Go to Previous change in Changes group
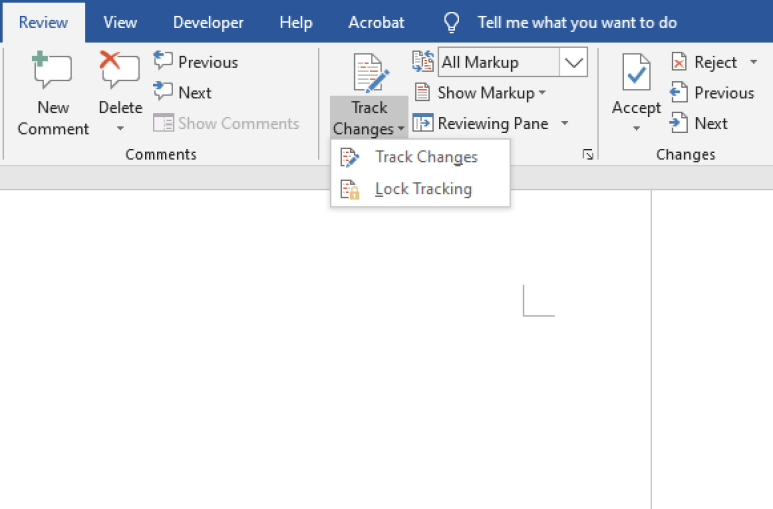This screenshot has width=773, height=509. click(712, 93)
